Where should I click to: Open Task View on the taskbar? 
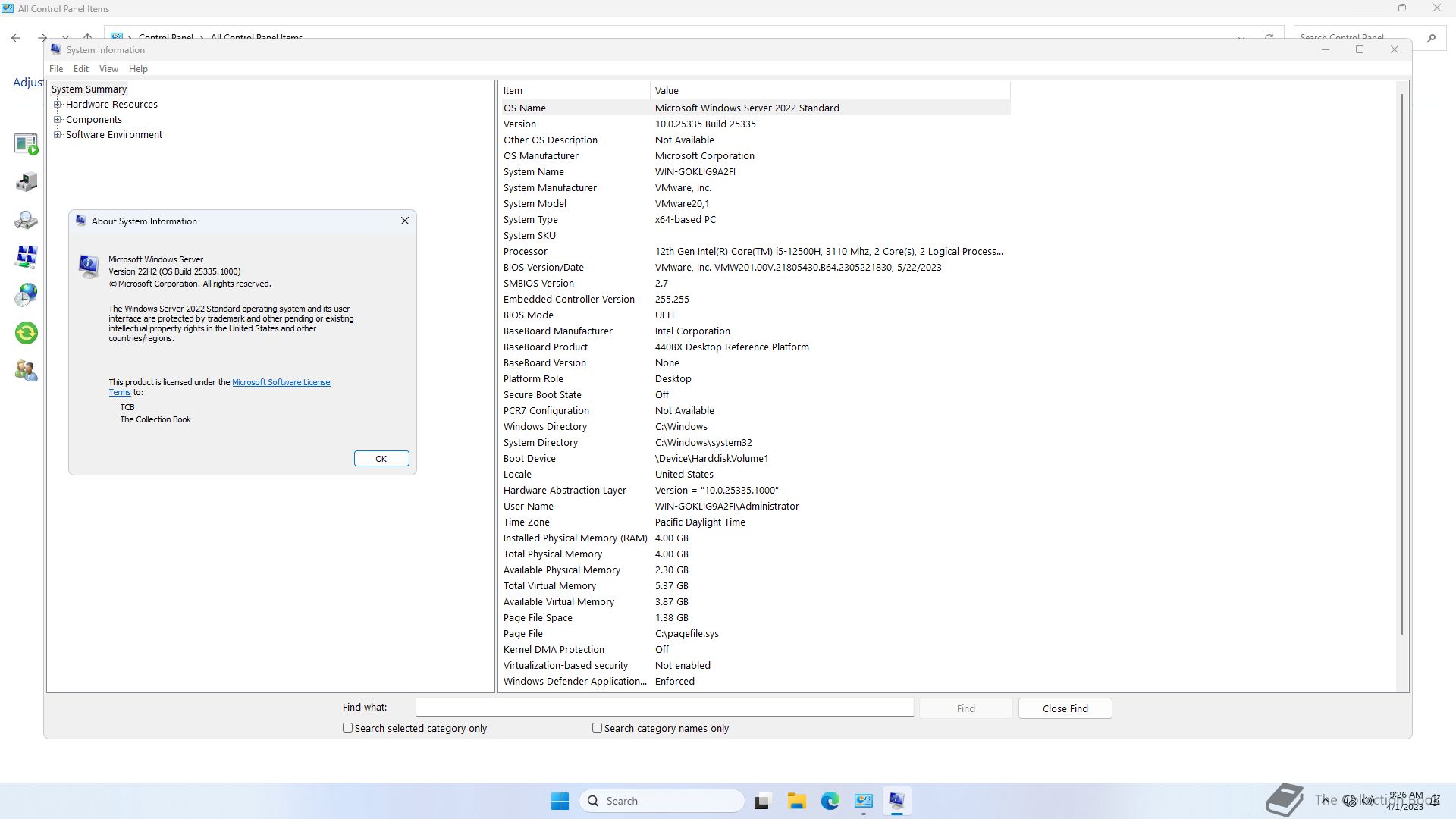(762, 801)
